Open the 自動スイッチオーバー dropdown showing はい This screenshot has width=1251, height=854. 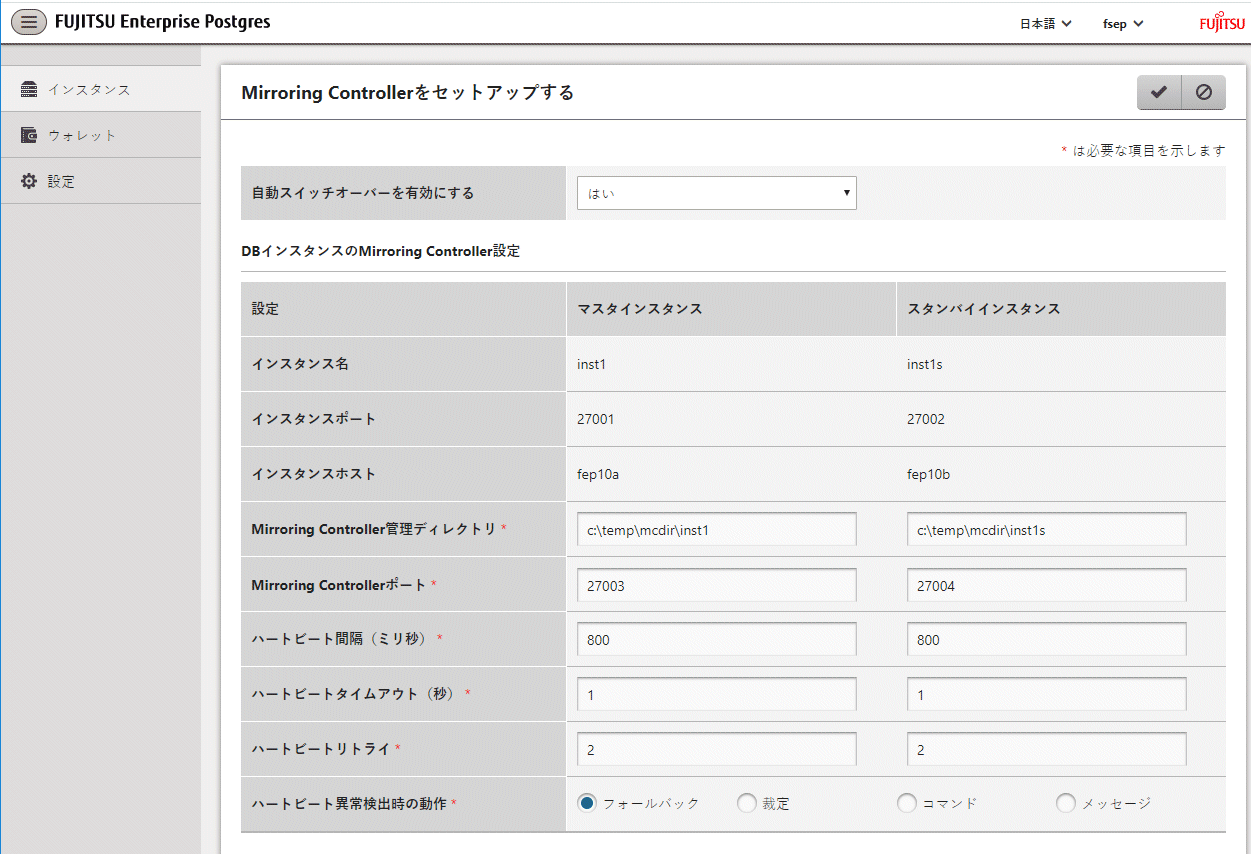717,193
